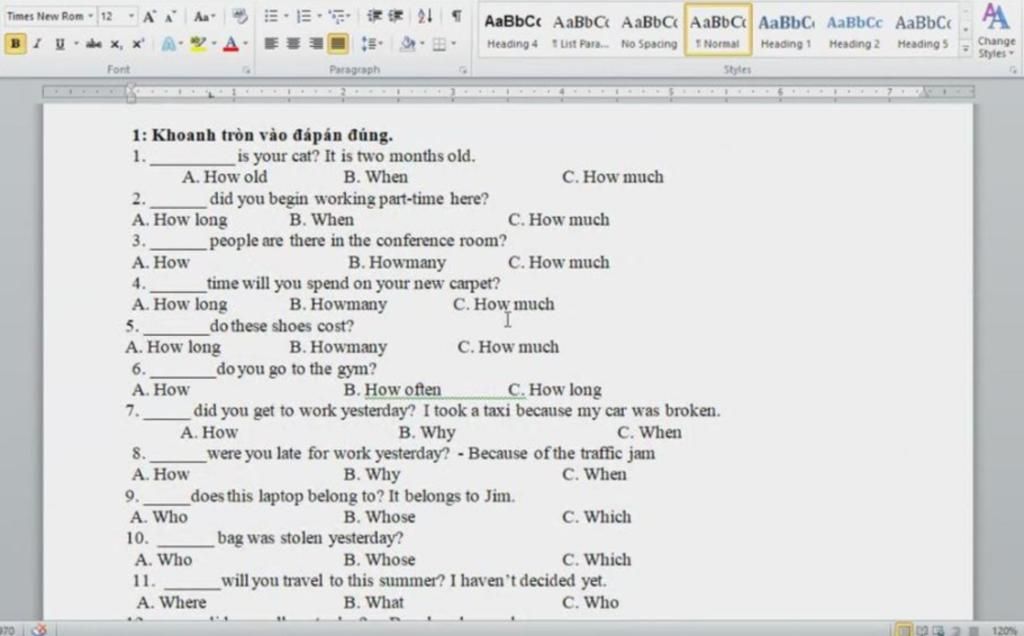This screenshot has height=636, width=1024.
Task: Apply Normal style
Action: pos(718,30)
